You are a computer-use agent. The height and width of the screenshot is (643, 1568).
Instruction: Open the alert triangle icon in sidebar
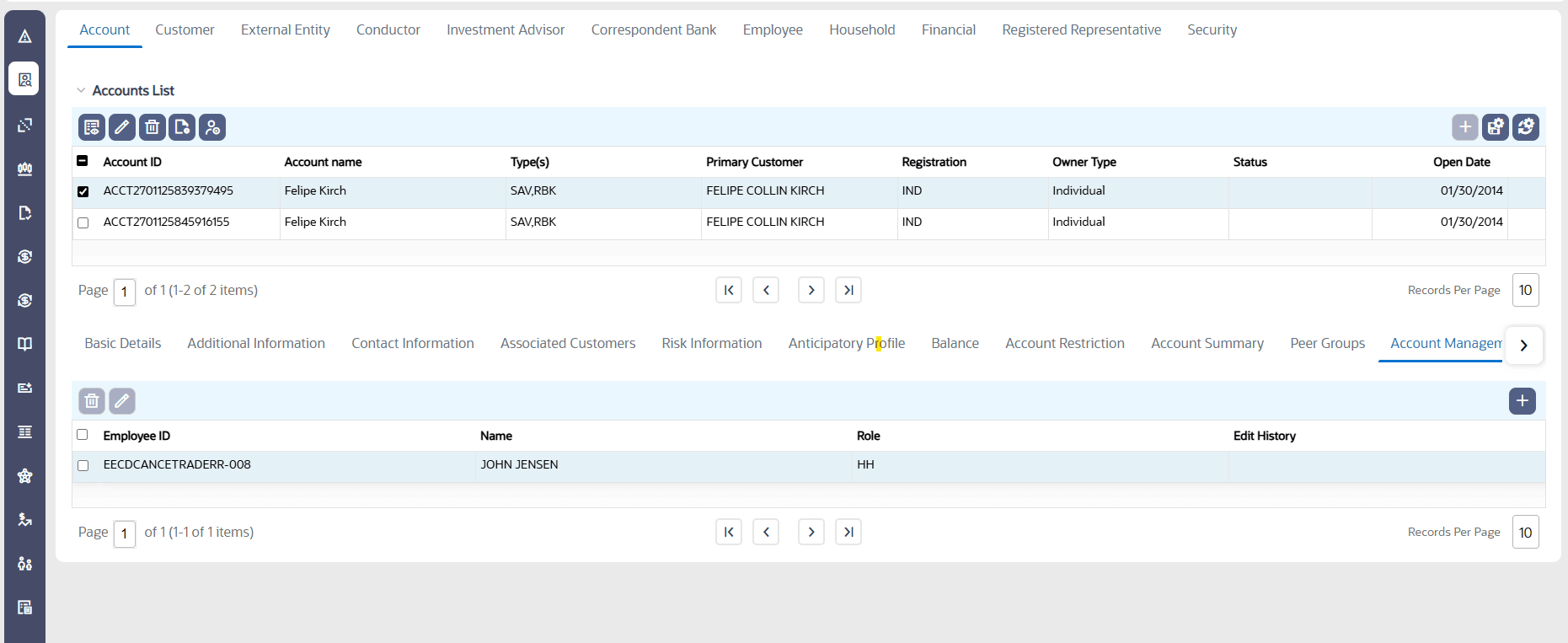pos(24,35)
